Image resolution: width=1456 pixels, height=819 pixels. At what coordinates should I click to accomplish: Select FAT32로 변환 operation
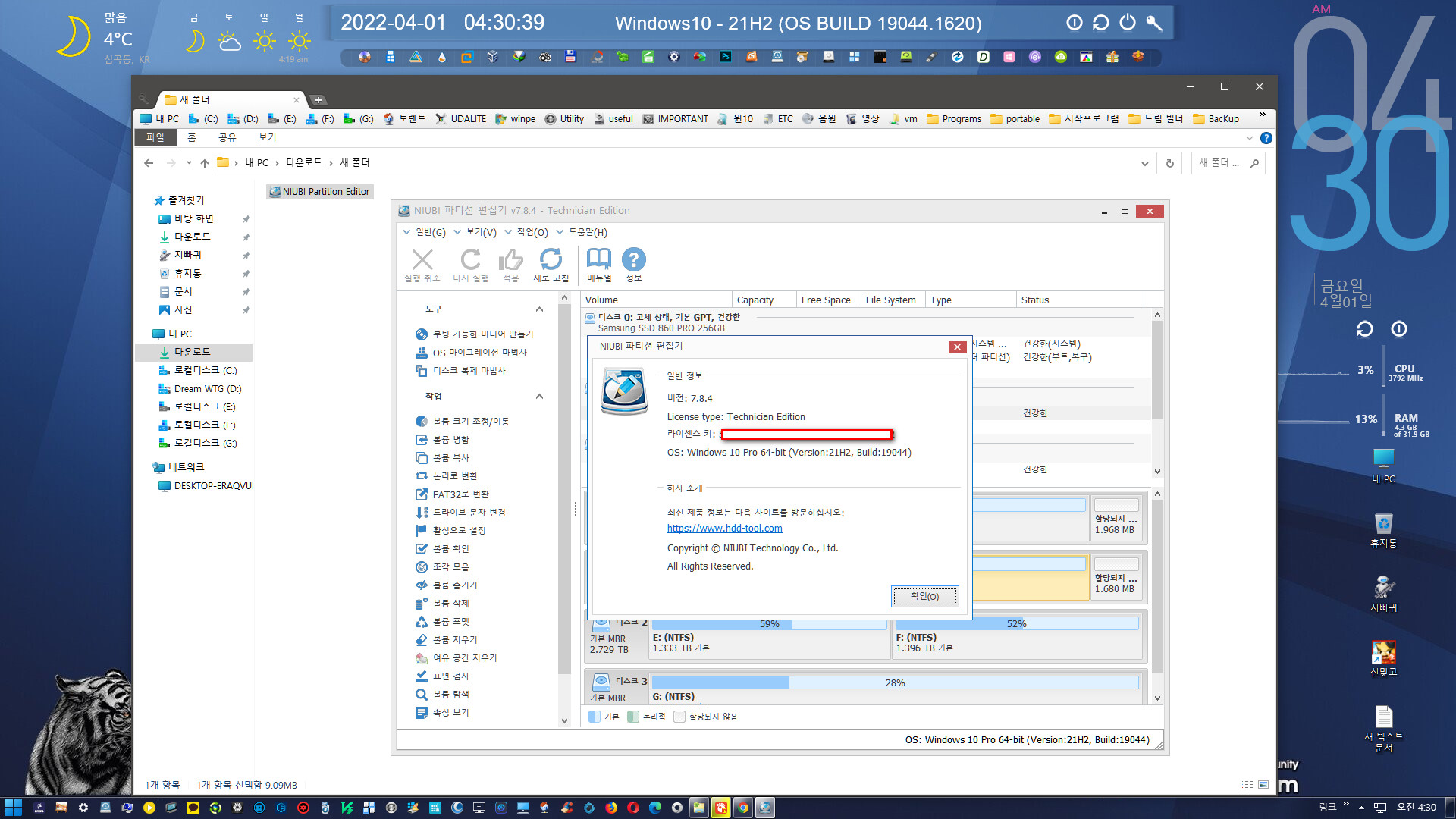(452, 494)
